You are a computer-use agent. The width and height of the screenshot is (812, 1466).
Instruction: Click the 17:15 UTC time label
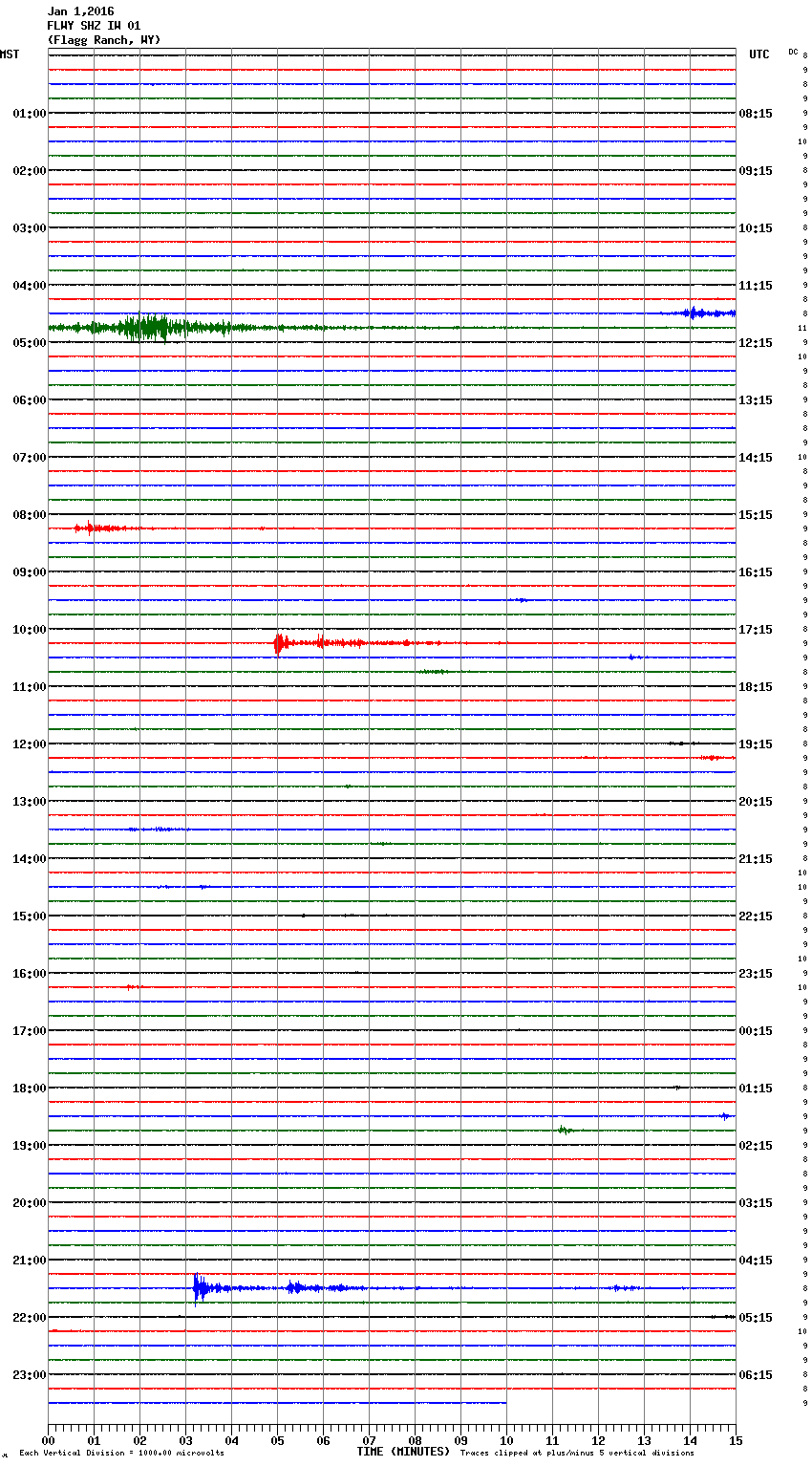click(x=756, y=630)
